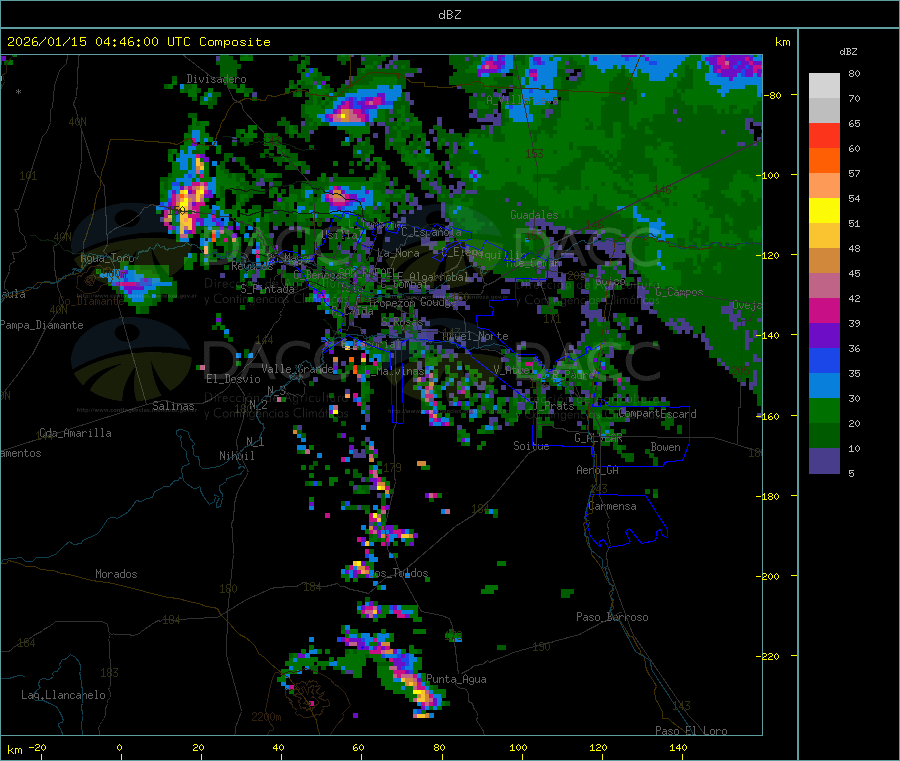Image resolution: width=900 pixels, height=761 pixels.
Task: Click the 2026/01/15 04:46:00 UTC Composite timestamp
Action: click(x=138, y=42)
